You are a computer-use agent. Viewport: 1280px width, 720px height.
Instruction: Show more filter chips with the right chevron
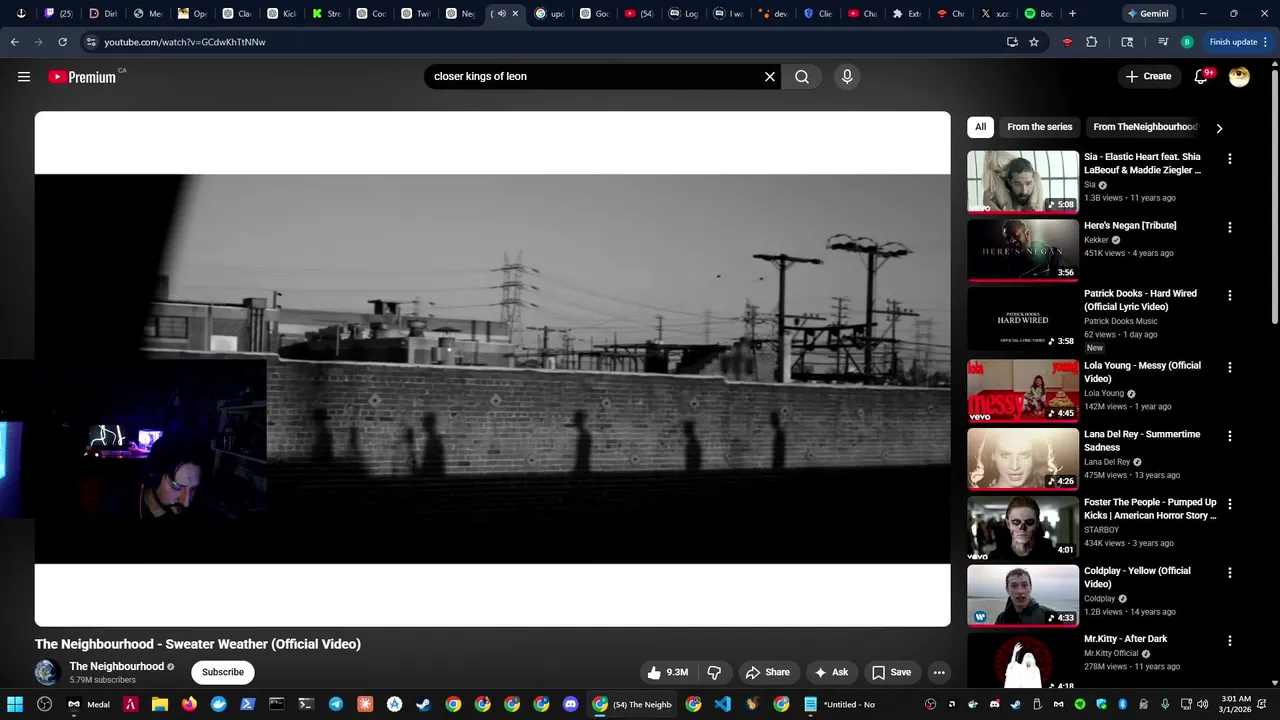click(x=1218, y=128)
